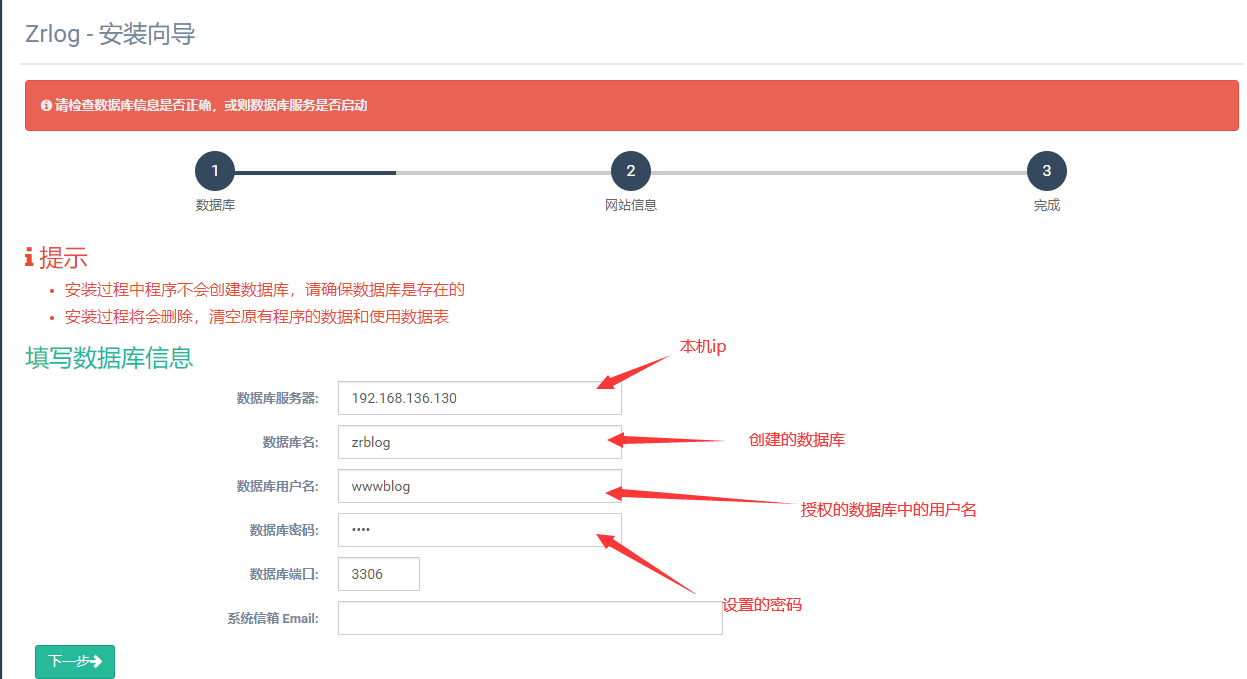Click the Zrlog - 安装向导 title
Image resolution: width=1247 pixels, height=679 pixels.
pyautogui.click(x=110, y=33)
